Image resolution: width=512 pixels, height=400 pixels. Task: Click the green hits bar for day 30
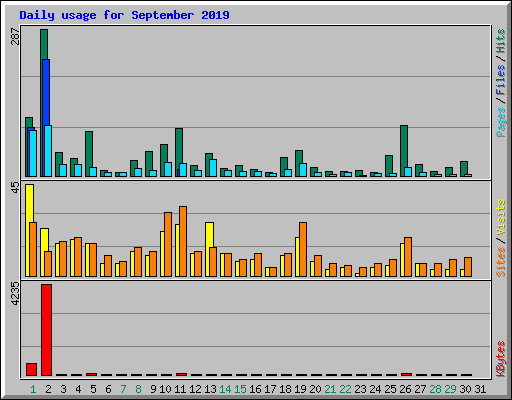pos(464,168)
